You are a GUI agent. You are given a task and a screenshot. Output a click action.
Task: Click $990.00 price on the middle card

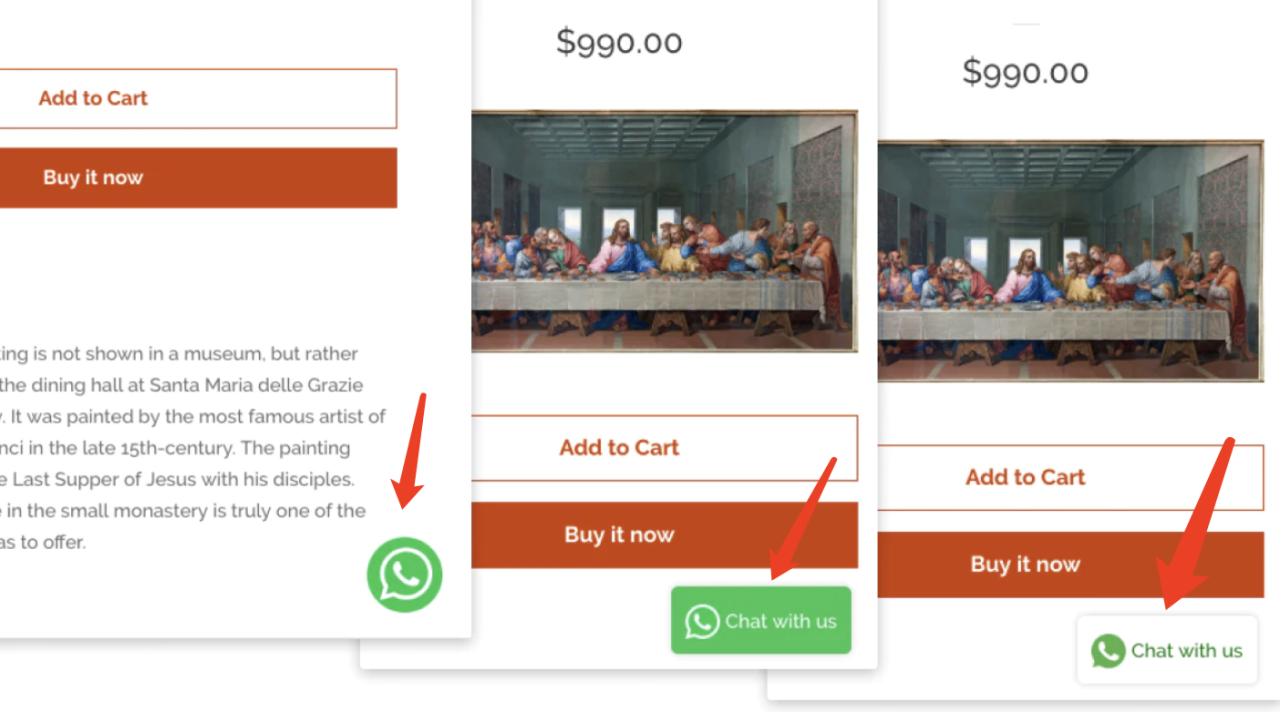(x=619, y=42)
